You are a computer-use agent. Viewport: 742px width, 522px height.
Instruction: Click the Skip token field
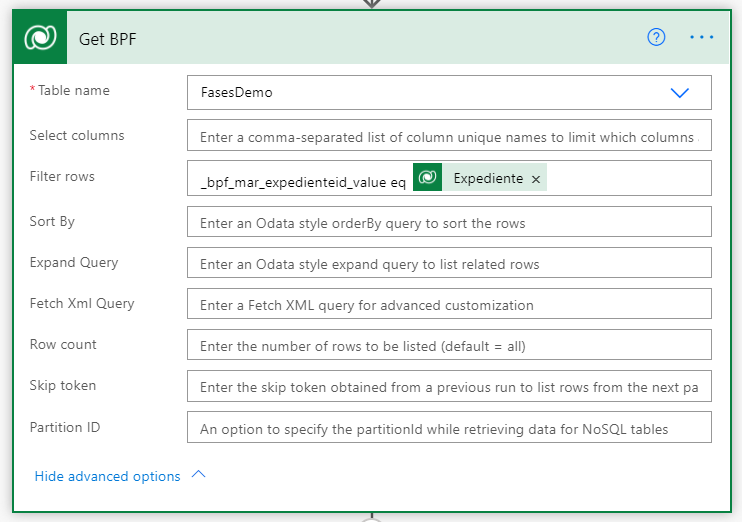tap(449, 386)
